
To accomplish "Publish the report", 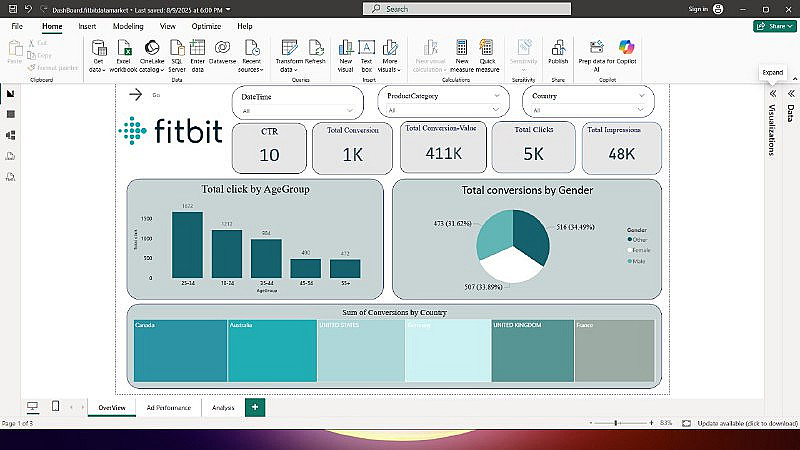I will click(558, 53).
